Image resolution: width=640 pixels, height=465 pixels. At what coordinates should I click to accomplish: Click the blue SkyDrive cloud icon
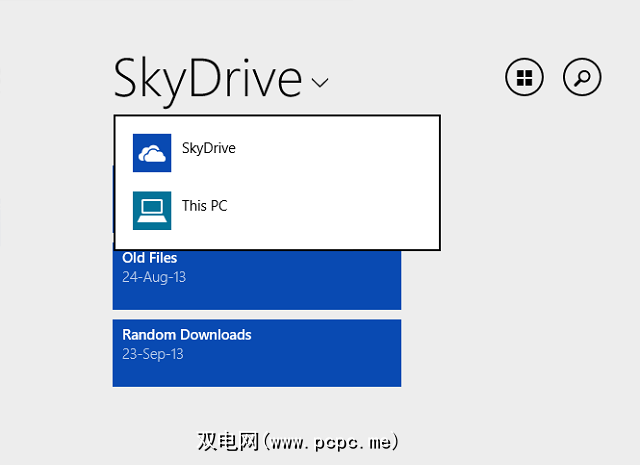point(152,153)
